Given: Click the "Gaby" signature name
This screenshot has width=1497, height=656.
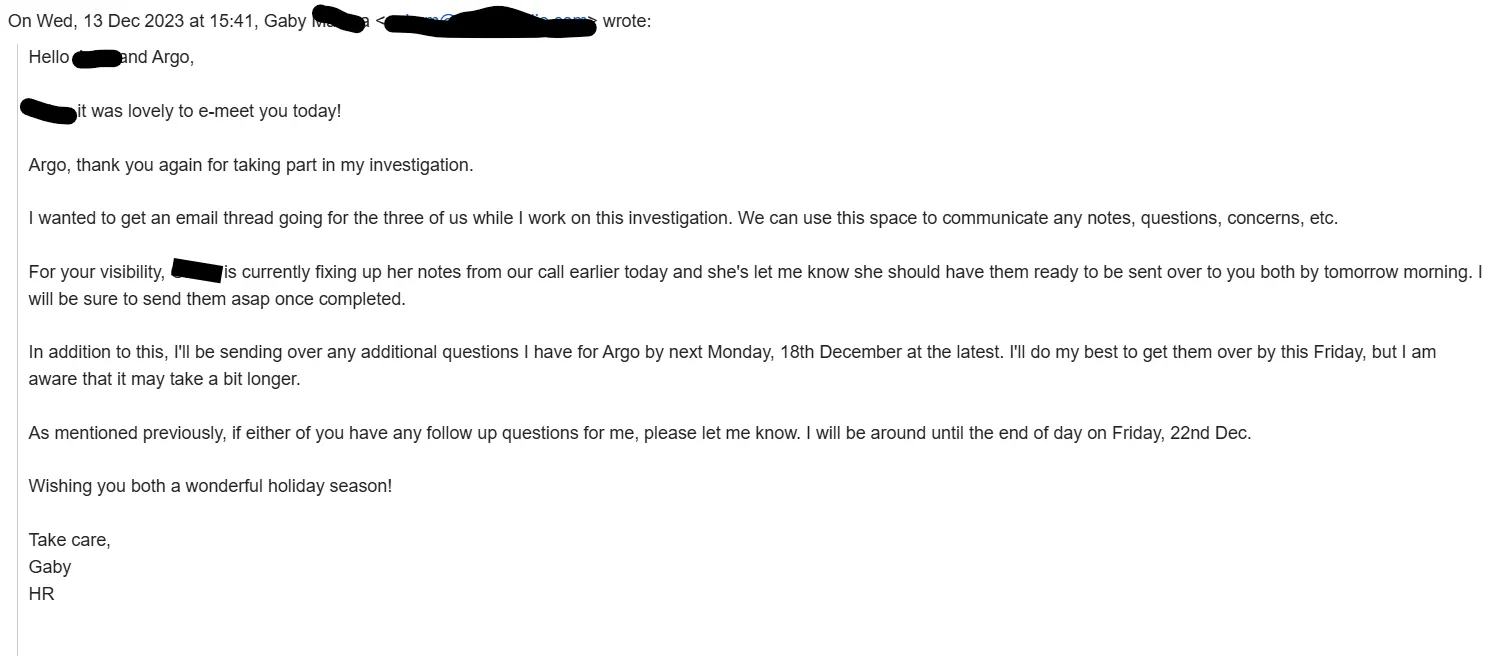Looking at the screenshot, I should [x=50, y=567].
